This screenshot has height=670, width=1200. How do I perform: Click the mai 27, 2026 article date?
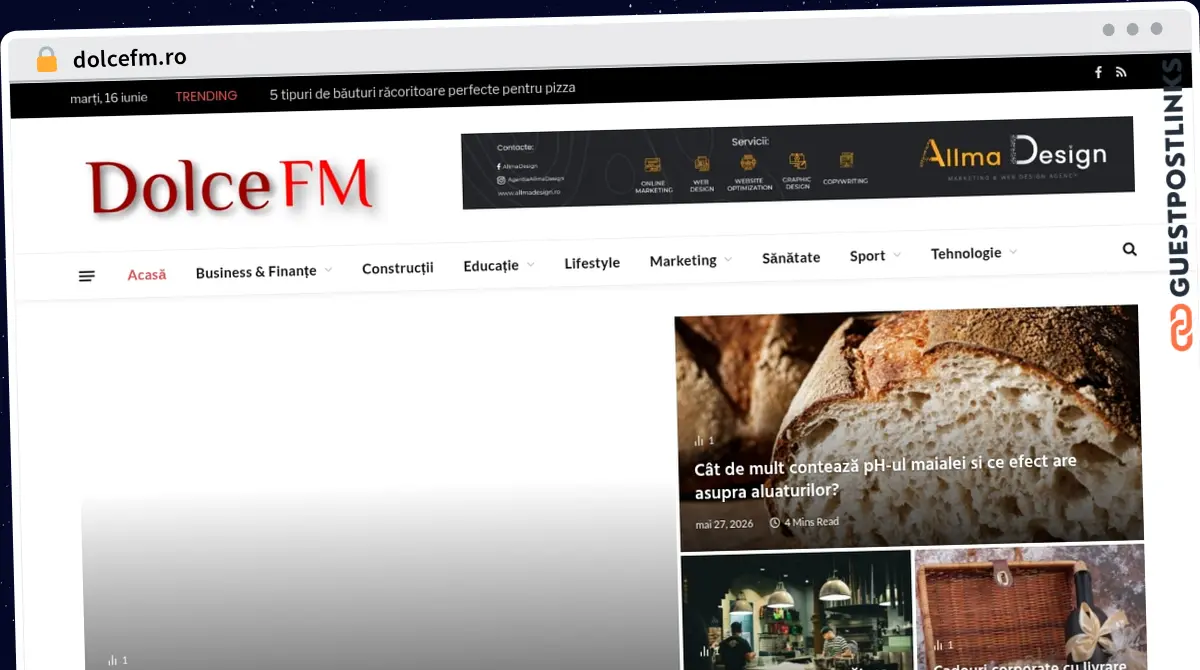pos(725,524)
